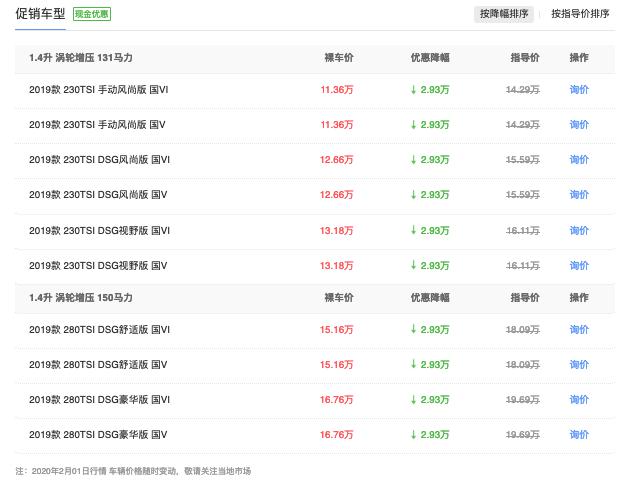
Task: Click guide price 15.59万 in DSG风尚版 国V row
Action: point(523,195)
